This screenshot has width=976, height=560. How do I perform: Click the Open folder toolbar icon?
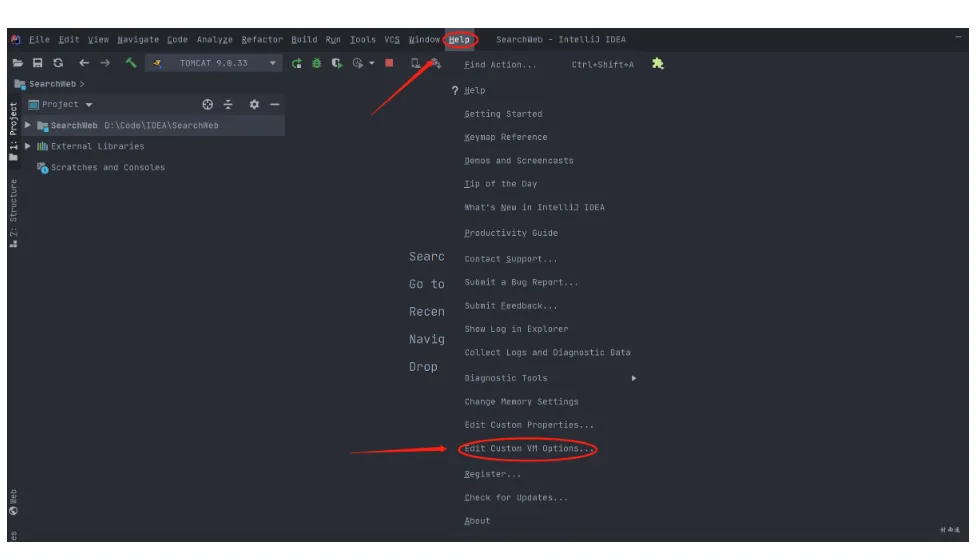17,63
